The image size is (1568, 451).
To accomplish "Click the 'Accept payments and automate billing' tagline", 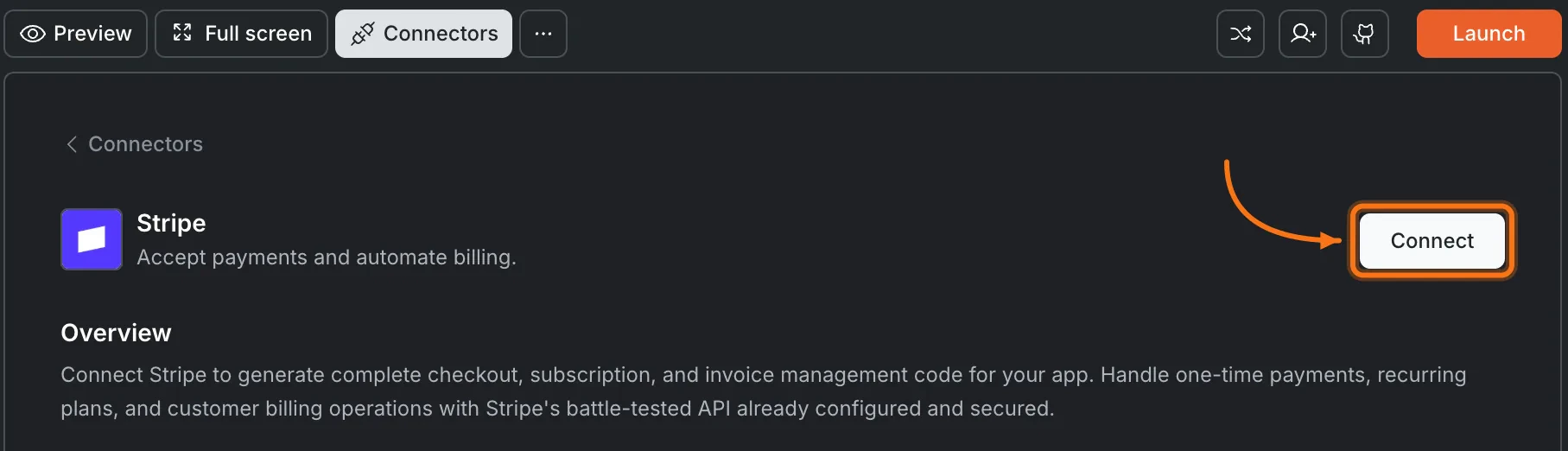I will (326, 257).
